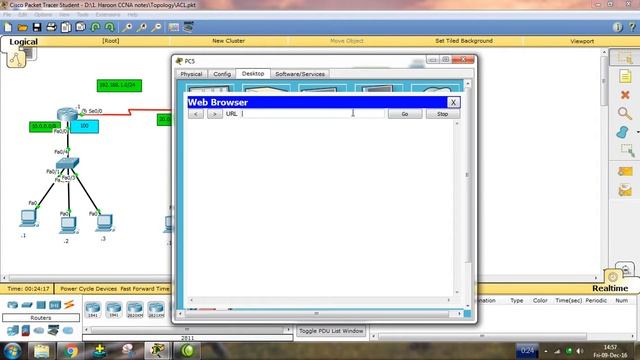The height and width of the screenshot is (360, 640).
Task: Select the Connections lightning bolt icon
Action: (x=69, y=304)
